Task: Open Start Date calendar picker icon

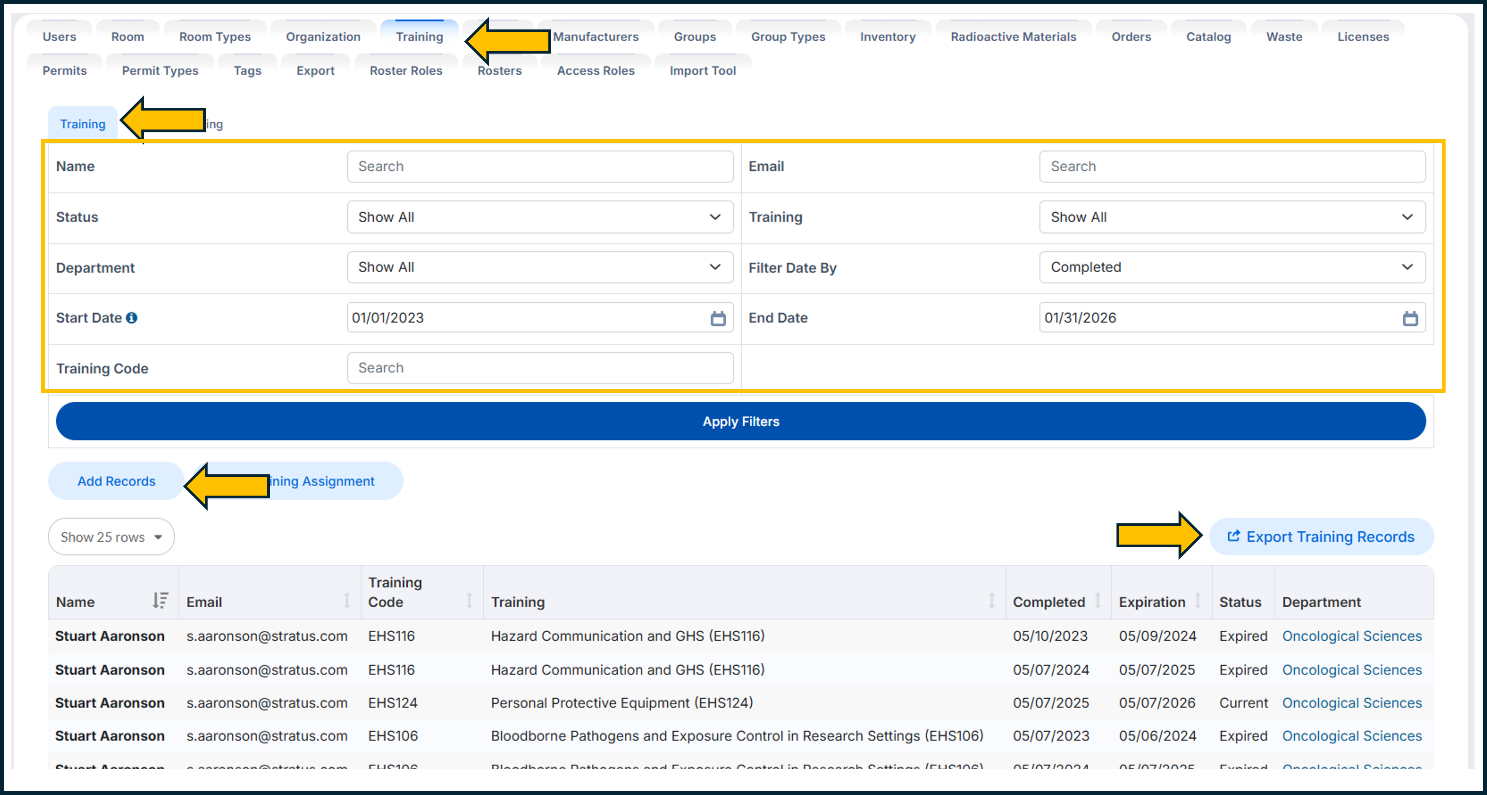Action: [x=718, y=318]
